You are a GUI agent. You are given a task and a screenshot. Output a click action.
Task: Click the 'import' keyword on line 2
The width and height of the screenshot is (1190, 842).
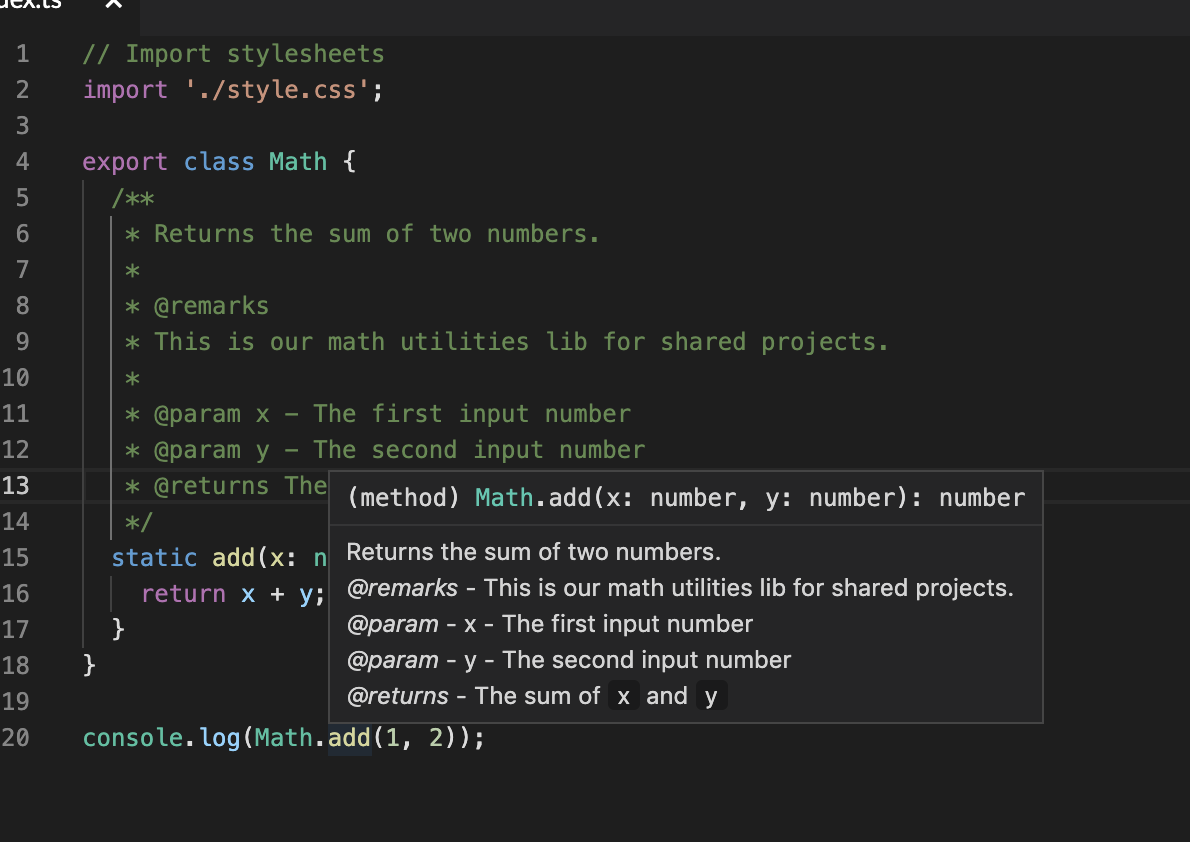(124, 90)
